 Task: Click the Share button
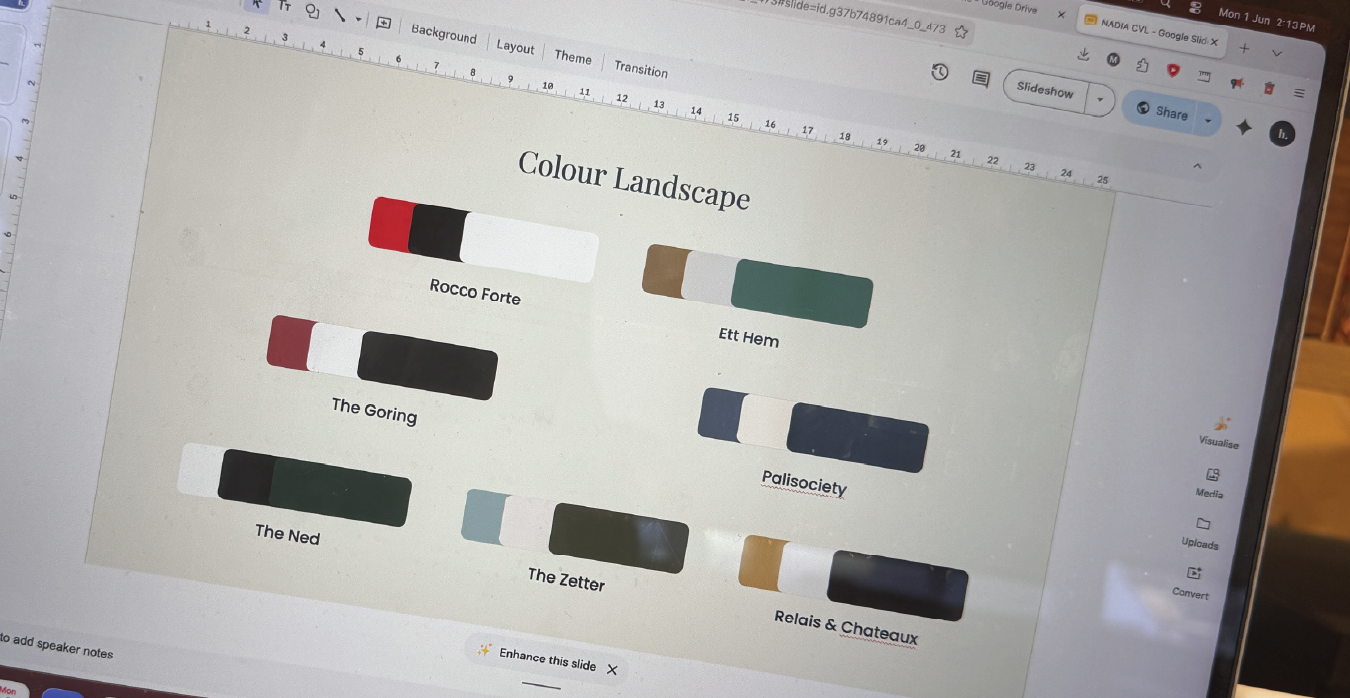click(x=1163, y=111)
